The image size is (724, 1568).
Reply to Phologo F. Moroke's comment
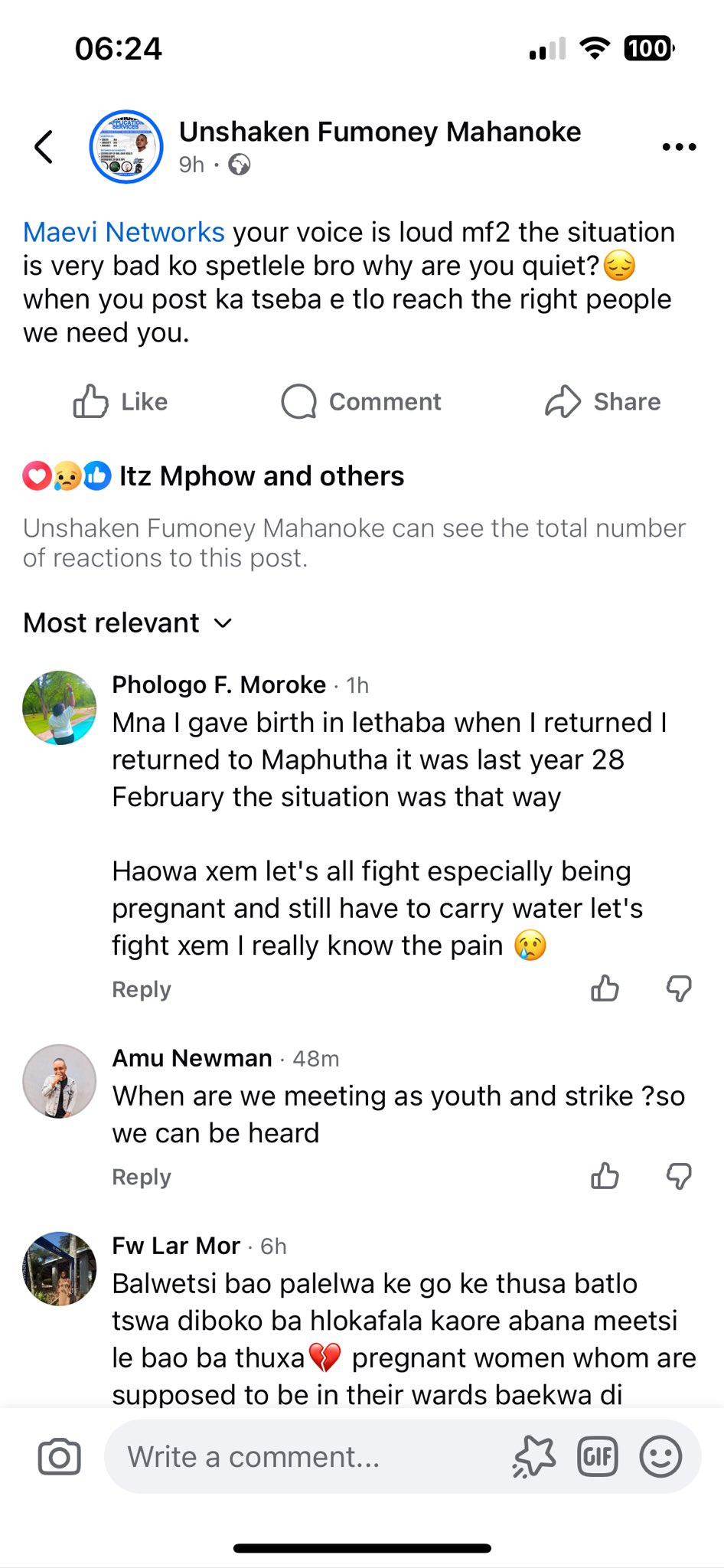point(142,989)
